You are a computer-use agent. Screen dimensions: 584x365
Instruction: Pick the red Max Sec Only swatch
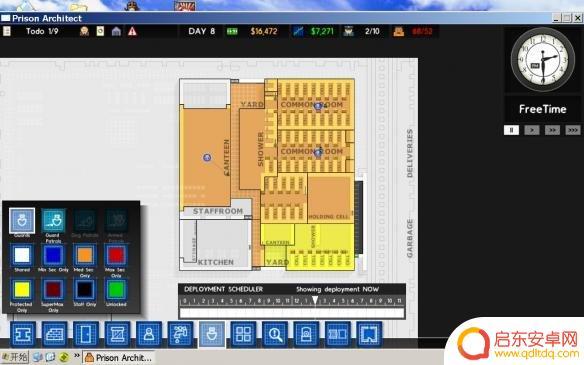116,255
